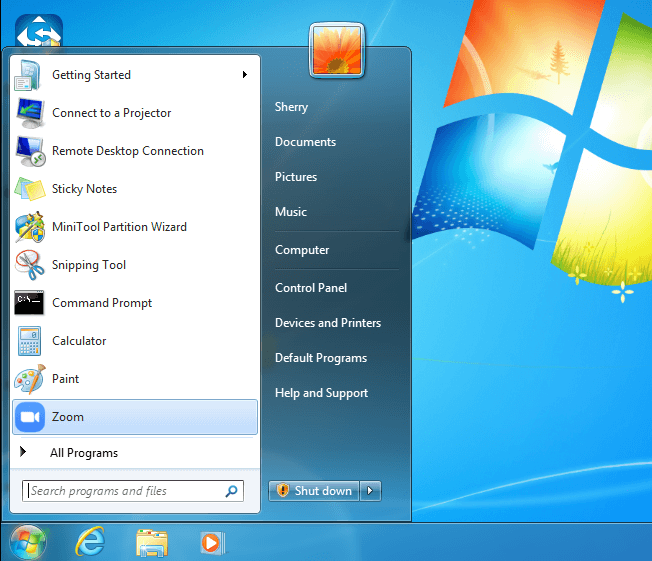The height and width of the screenshot is (561, 652).
Task: Open Control Panel
Action: click(311, 288)
